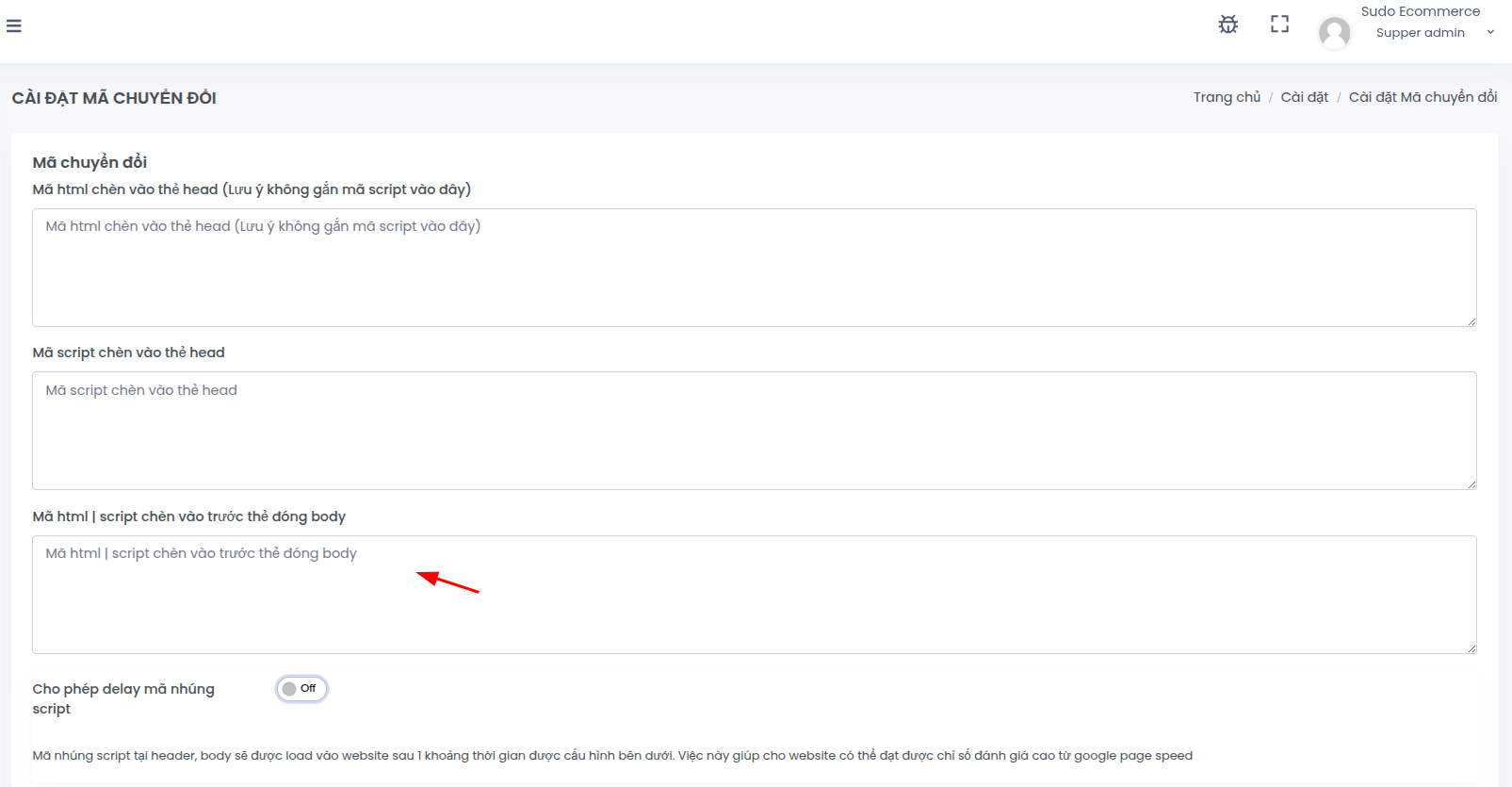Click the Cài đặt Mã chuyển đổi breadcrumb
This screenshot has width=1512, height=787.
1423,97
